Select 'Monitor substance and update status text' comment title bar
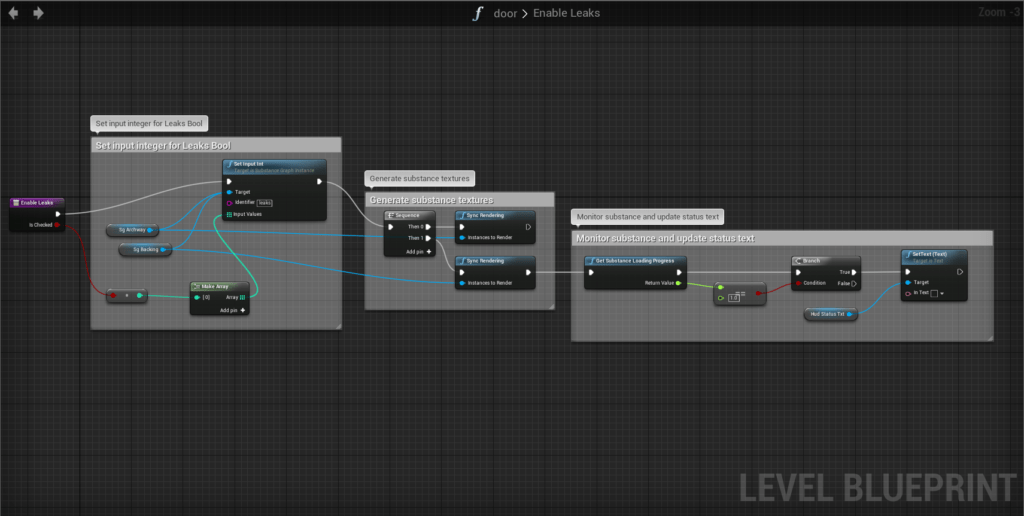The image size is (1024, 516). coord(782,238)
